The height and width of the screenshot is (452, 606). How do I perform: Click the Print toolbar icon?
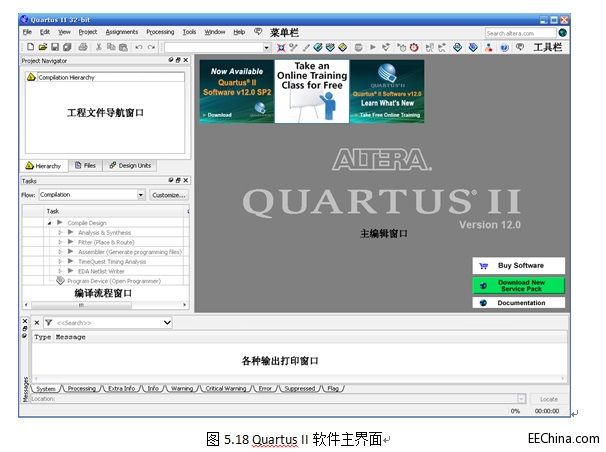pos(83,47)
